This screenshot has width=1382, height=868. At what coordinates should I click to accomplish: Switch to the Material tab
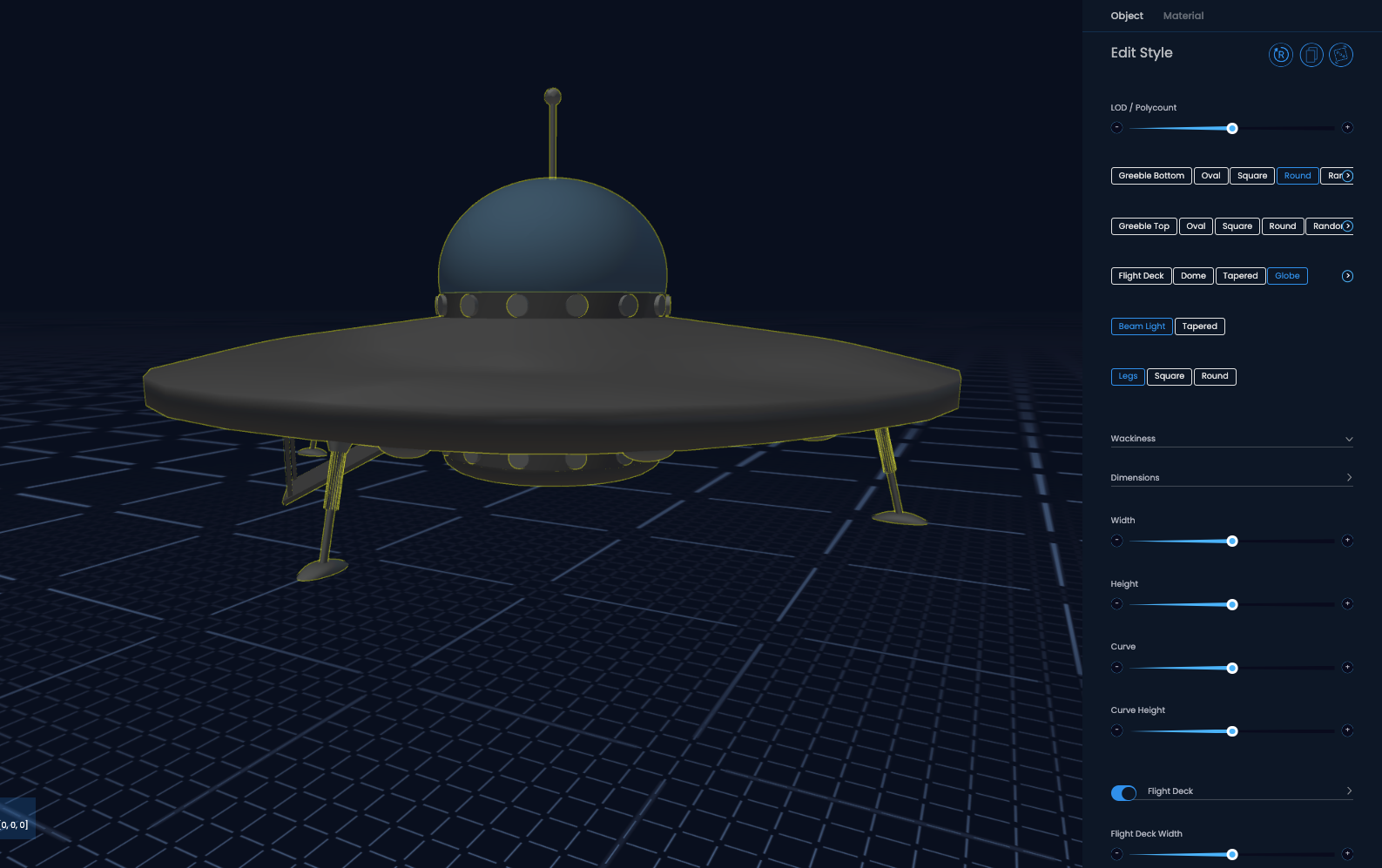pyautogui.click(x=1183, y=16)
